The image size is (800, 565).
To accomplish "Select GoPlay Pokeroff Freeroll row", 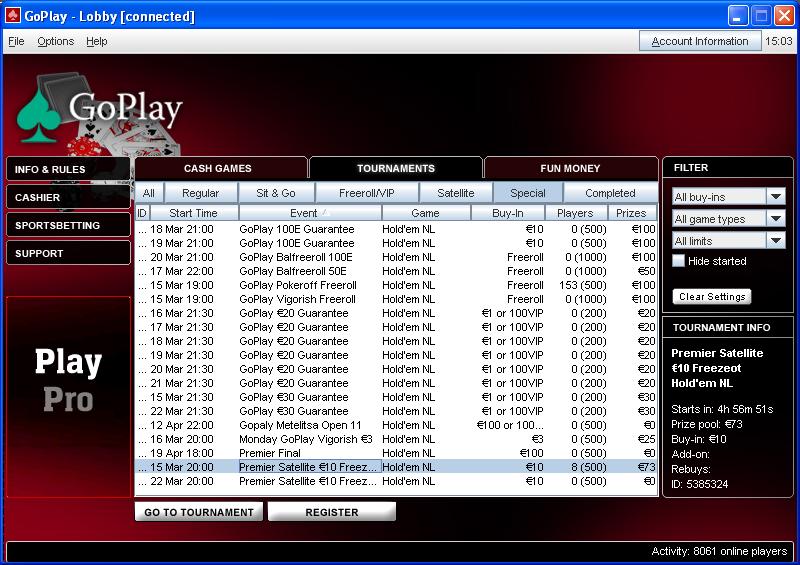I will [x=396, y=285].
